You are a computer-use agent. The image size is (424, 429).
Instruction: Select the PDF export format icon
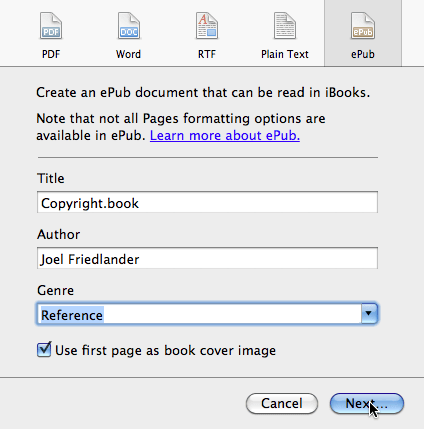(51, 26)
